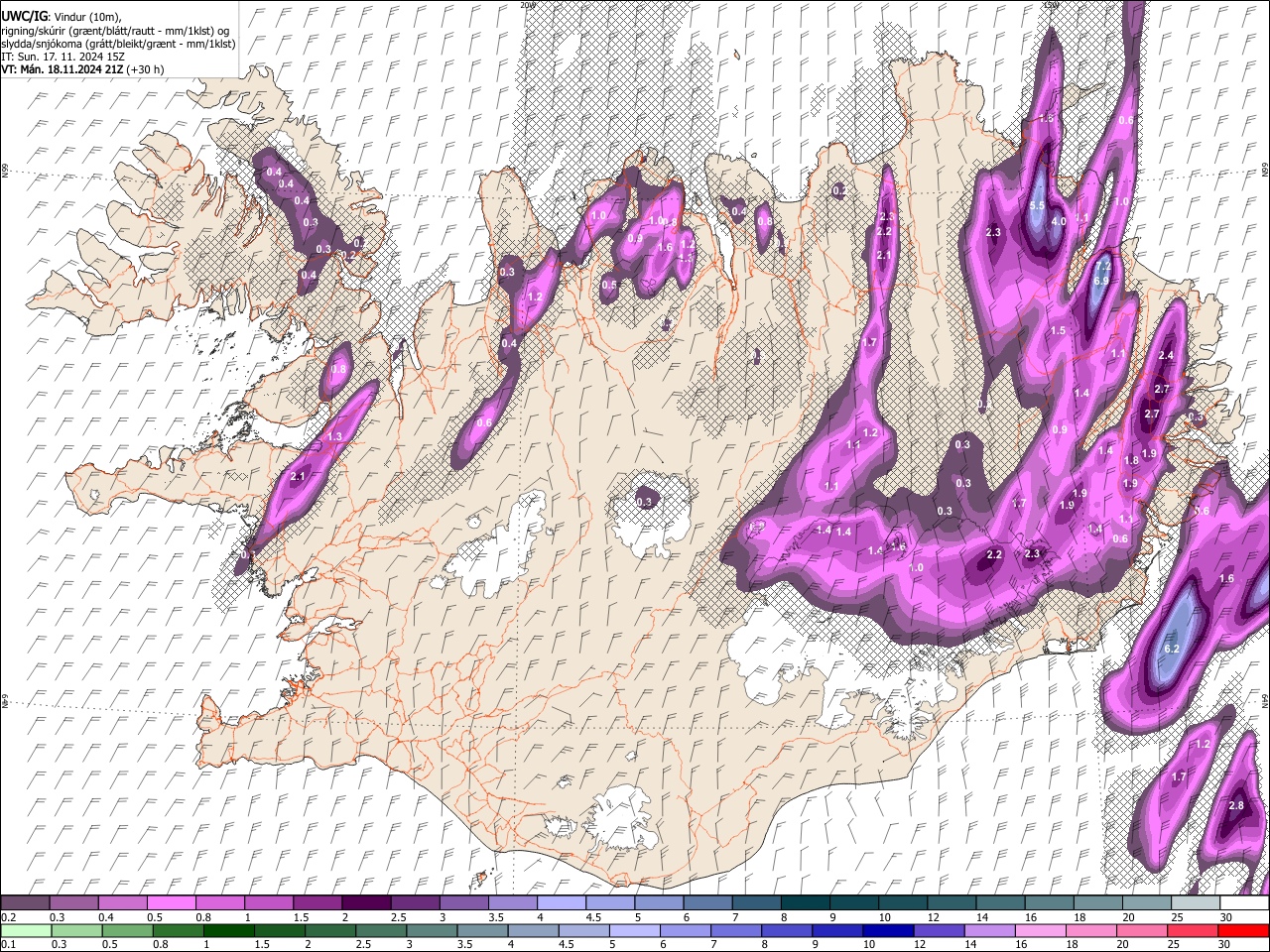Click the 0.1 label in the bottom legend row
The width and height of the screenshot is (1270, 952).
pyautogui.click(x=8, y=944)
